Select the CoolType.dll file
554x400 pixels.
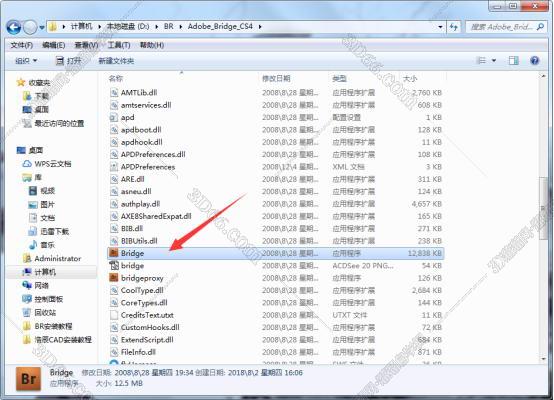pyautogui.click(x=142, y=290)
